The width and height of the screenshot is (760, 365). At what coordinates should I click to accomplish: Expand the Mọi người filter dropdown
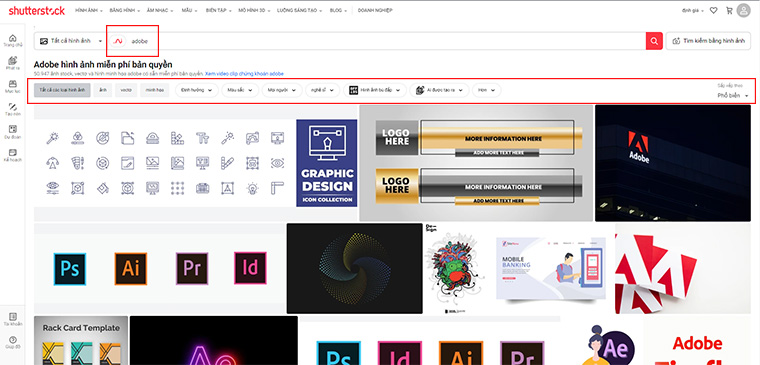[282, 90]
